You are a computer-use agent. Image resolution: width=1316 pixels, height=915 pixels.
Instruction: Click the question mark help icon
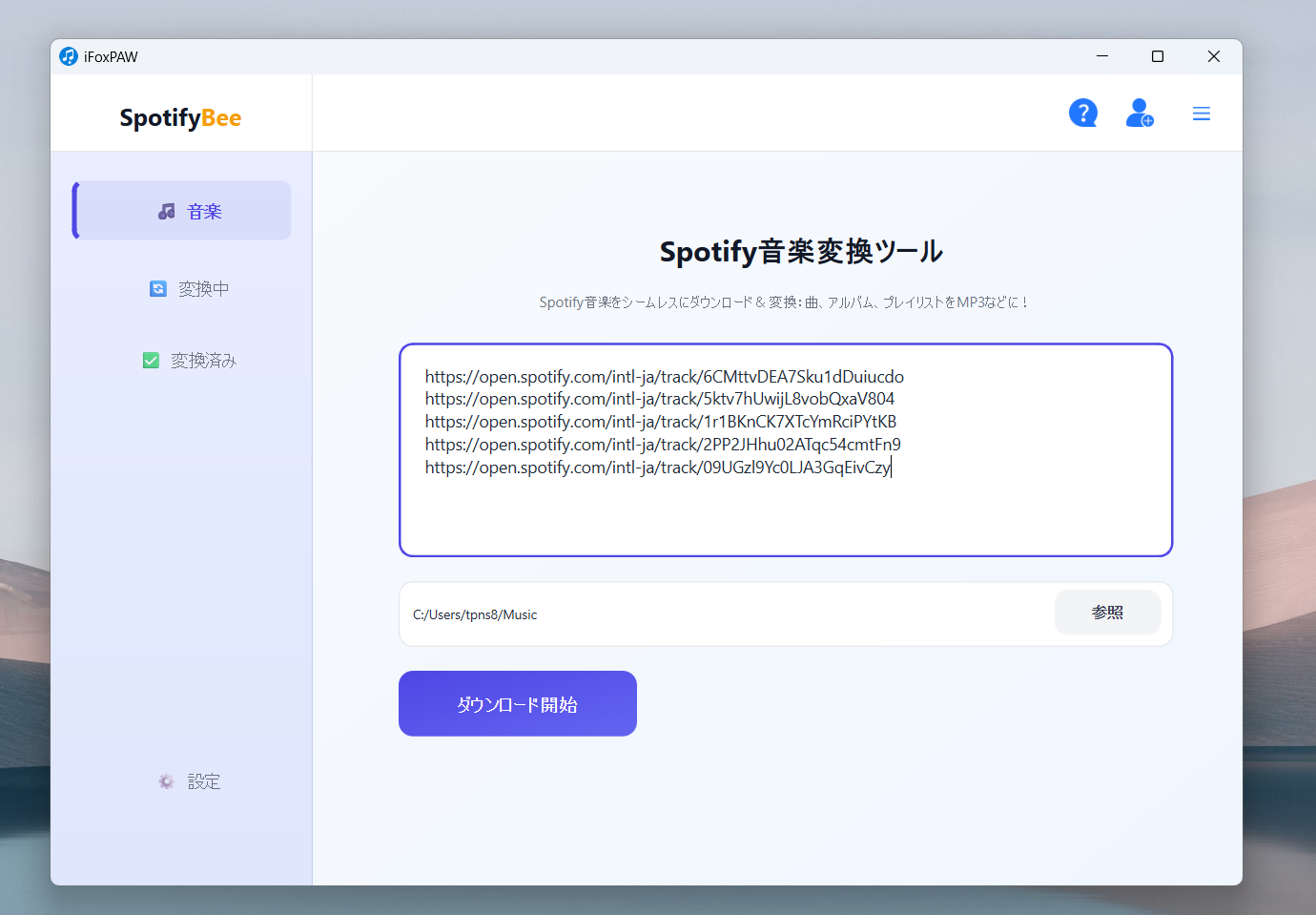point(1083,113)
